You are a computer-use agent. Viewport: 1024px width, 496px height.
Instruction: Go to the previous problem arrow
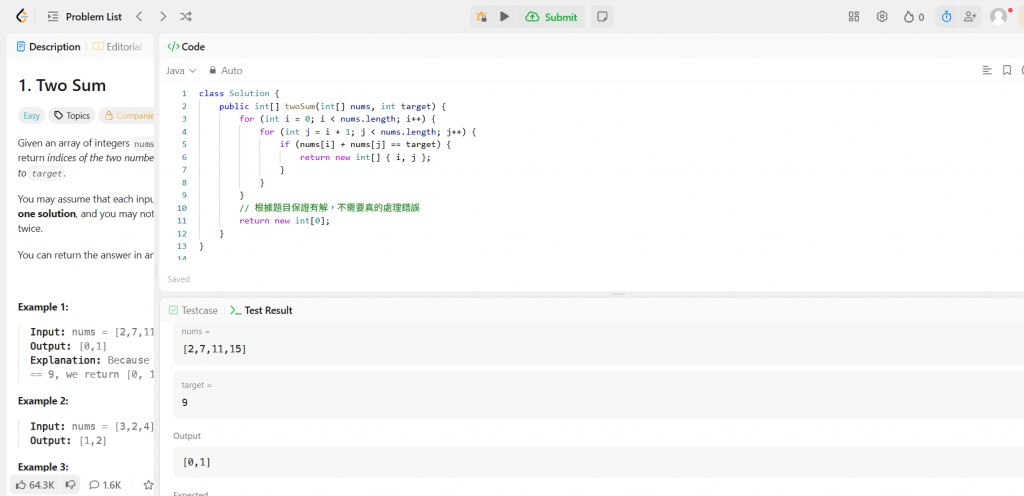point(139,17)
